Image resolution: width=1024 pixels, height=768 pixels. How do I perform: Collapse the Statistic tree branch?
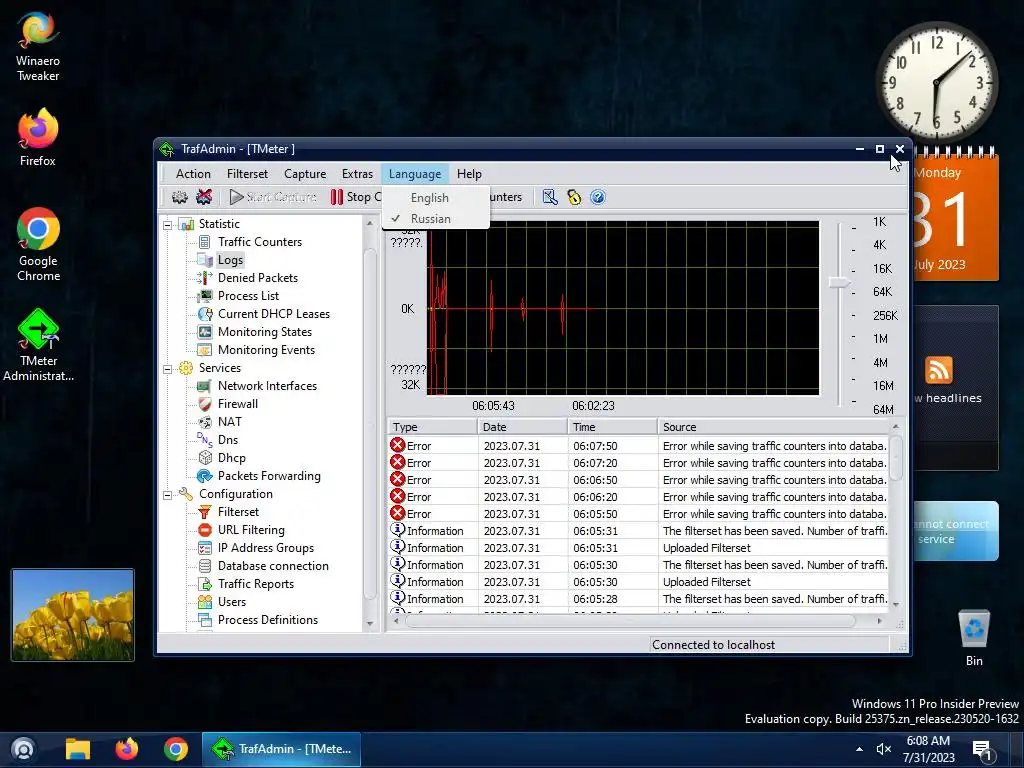[167, 225]
